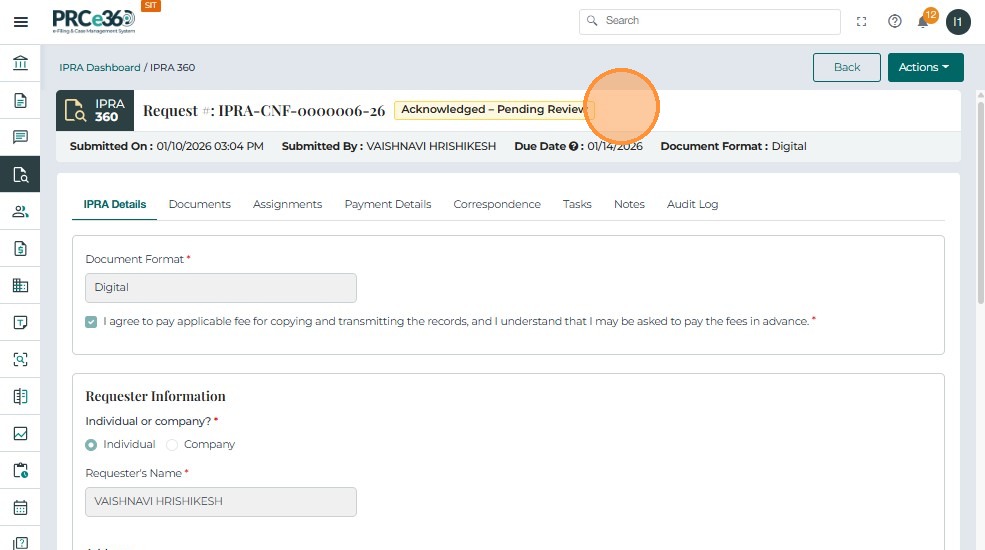Screen dimensions: 985x550
Task: Click the Document Format Digital field
Action: click(220, 288)
